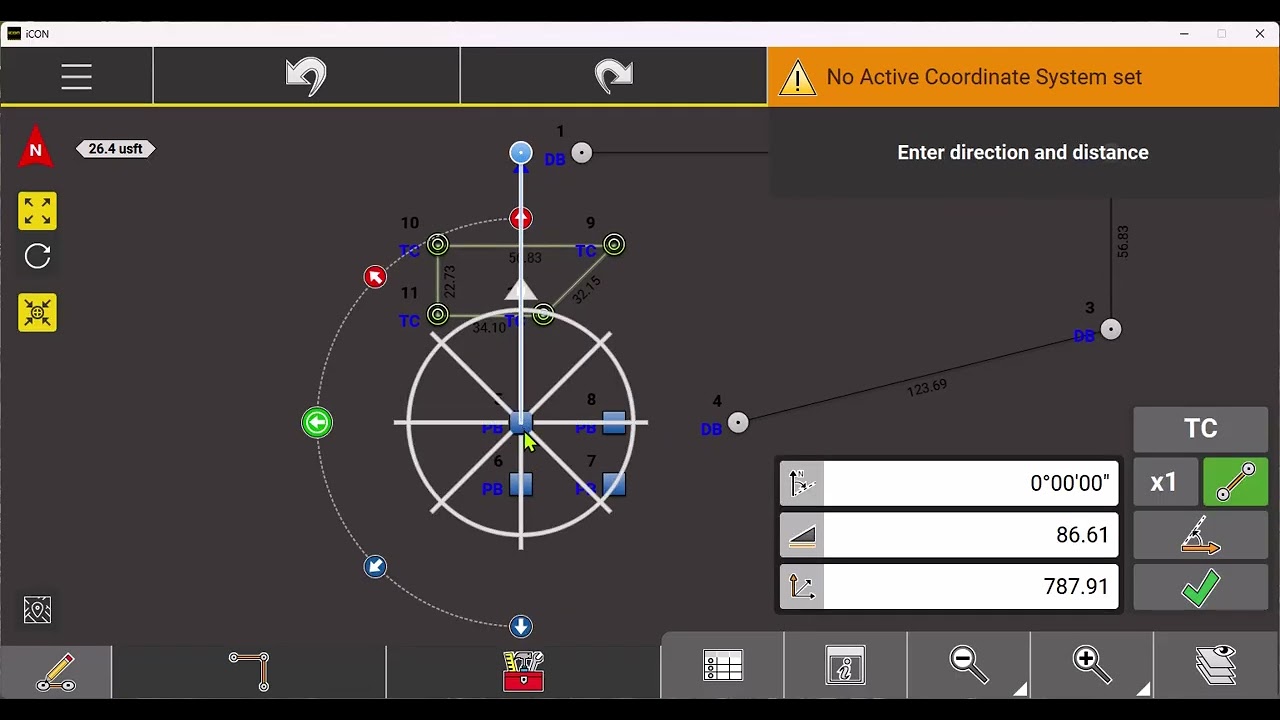
Task: Click the red up-arrow direction handle
Action: (x=521, y=218)
